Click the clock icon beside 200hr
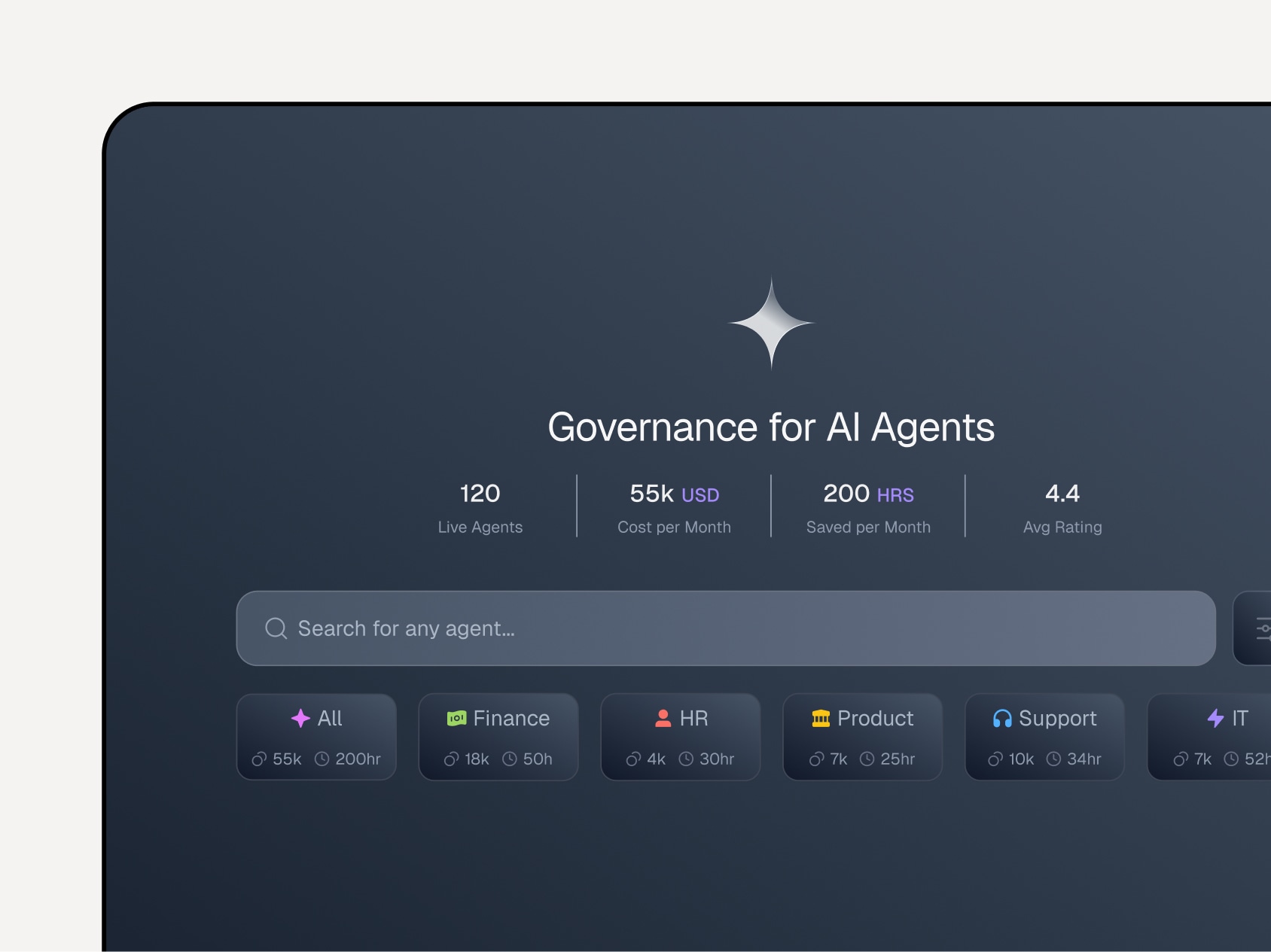The width and height of the screenshot is (1271, 952). [322, 759]
